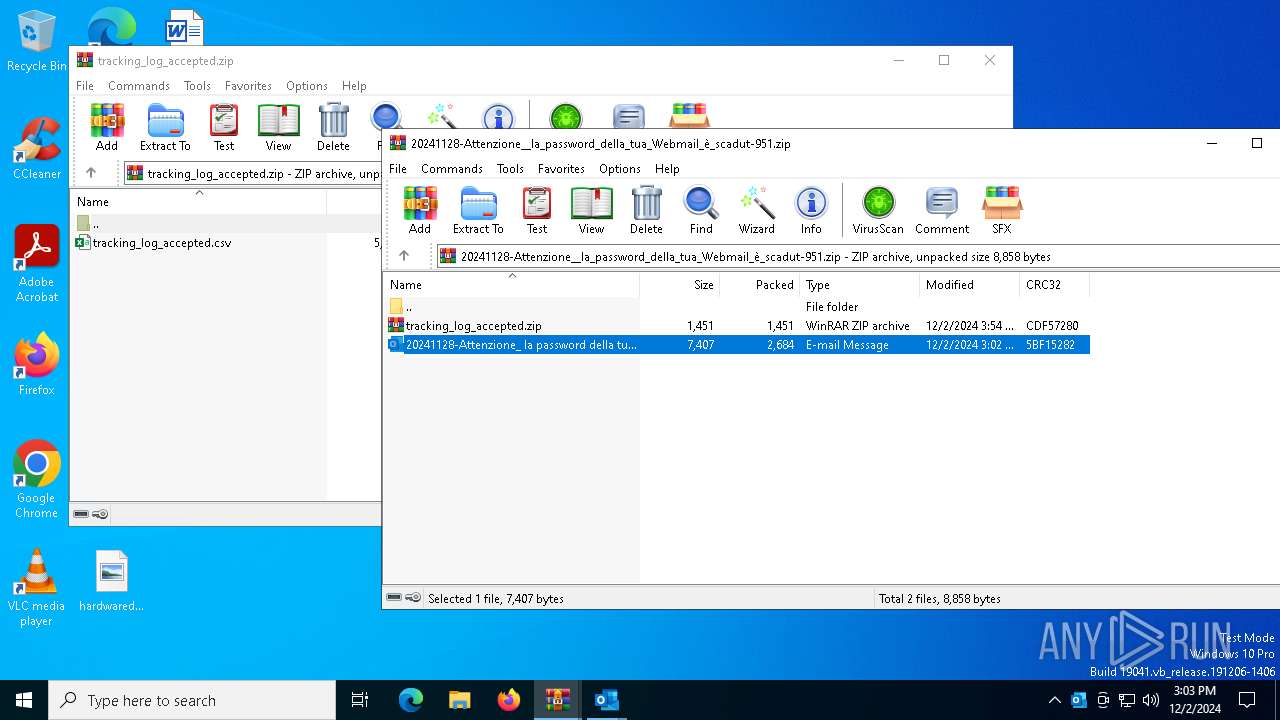Click View in tracking_log_accepted.zip window

pyautogui.click(x=278, y=127)
